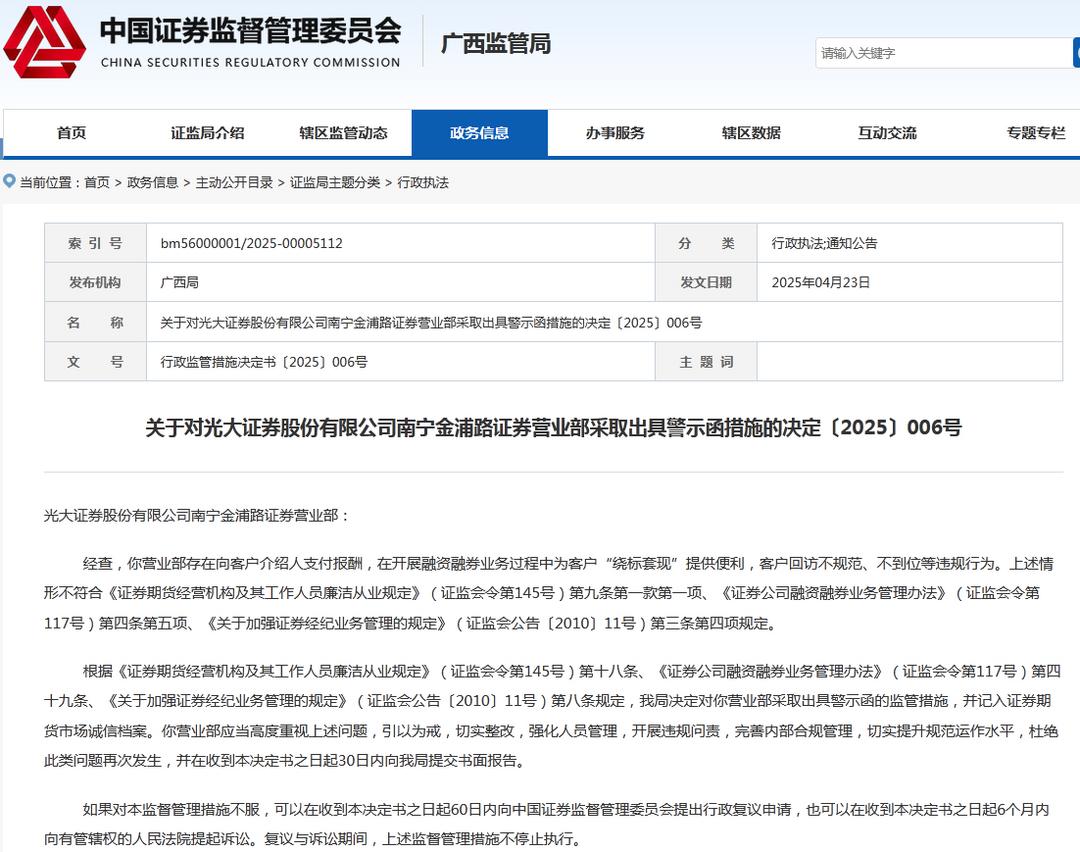1080x852 pixels.
Task: Navigate to 主动公开目录 in breadcrumb
Action: pyautogui.click(x=234, y=182)
